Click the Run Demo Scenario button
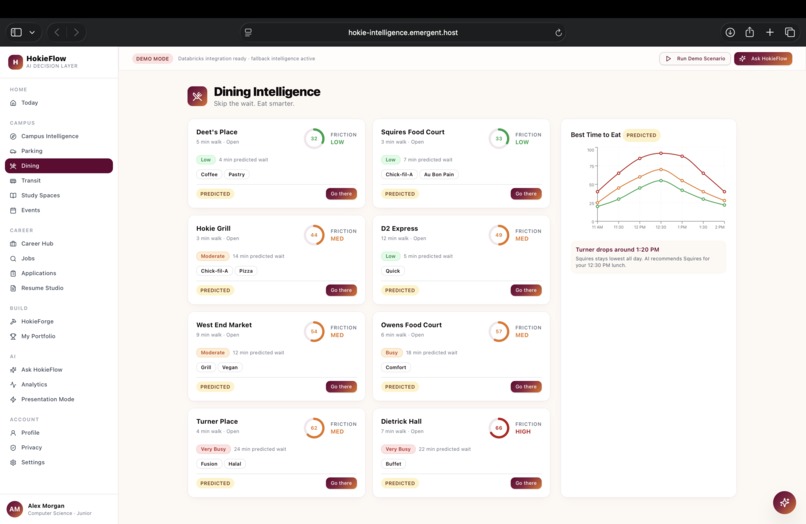 point(695,59)
